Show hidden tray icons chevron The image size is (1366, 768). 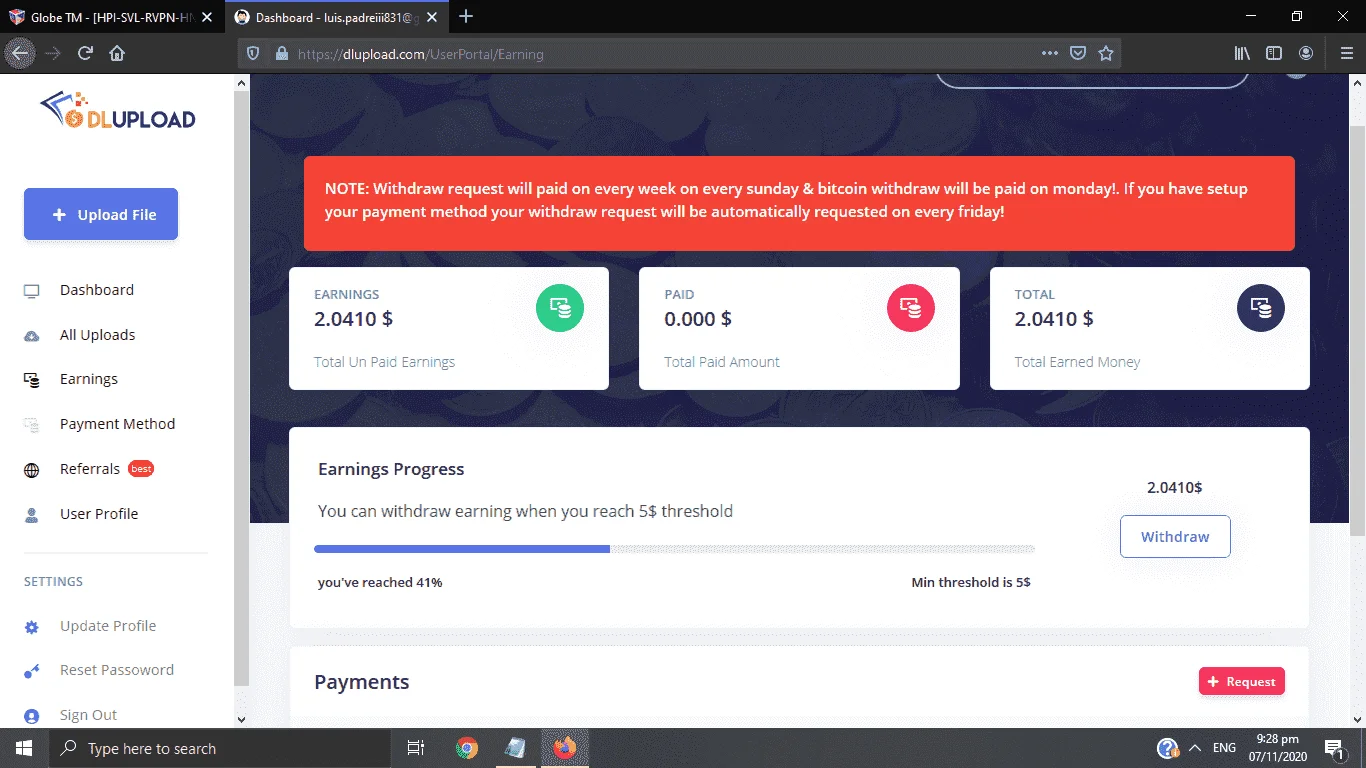(1194, 748)
